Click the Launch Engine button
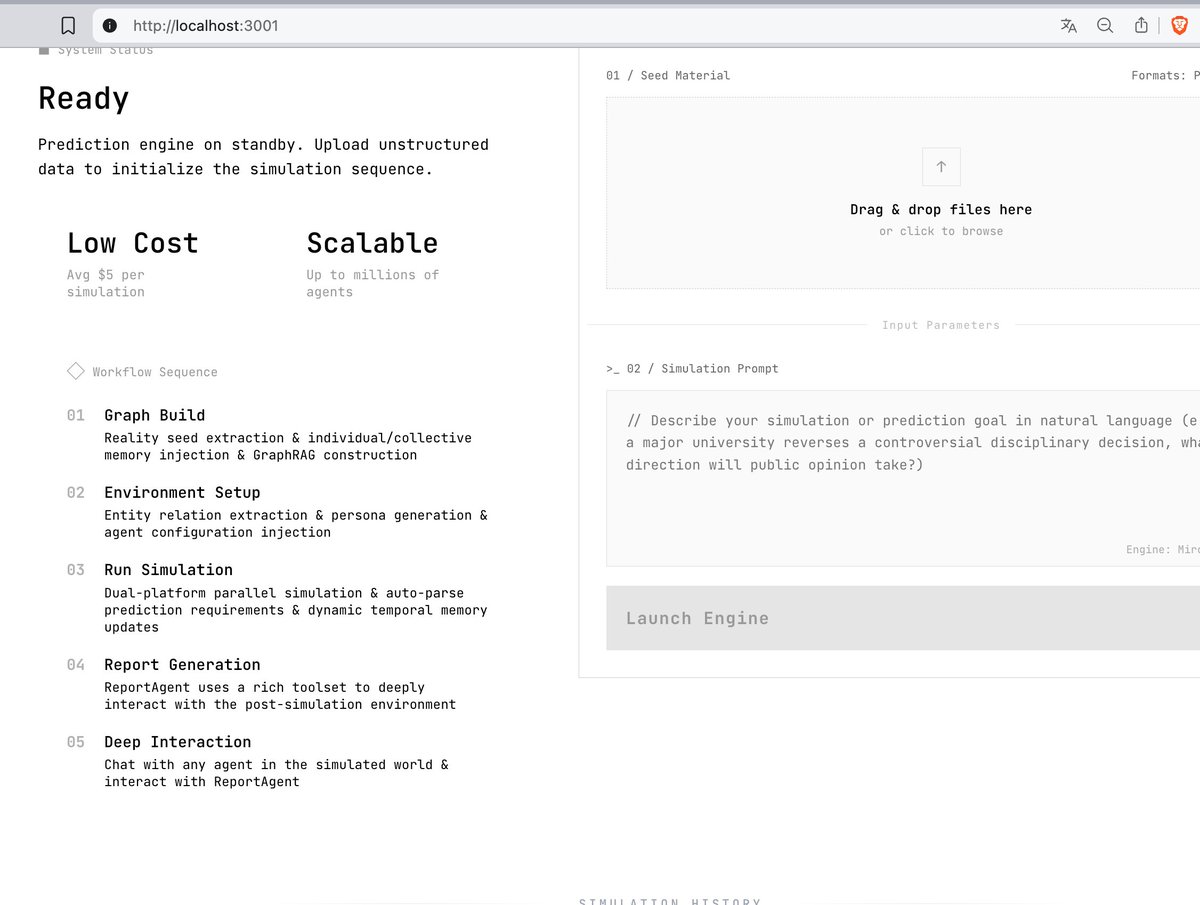The image size is (1200, 905). (x=903, y=618)
